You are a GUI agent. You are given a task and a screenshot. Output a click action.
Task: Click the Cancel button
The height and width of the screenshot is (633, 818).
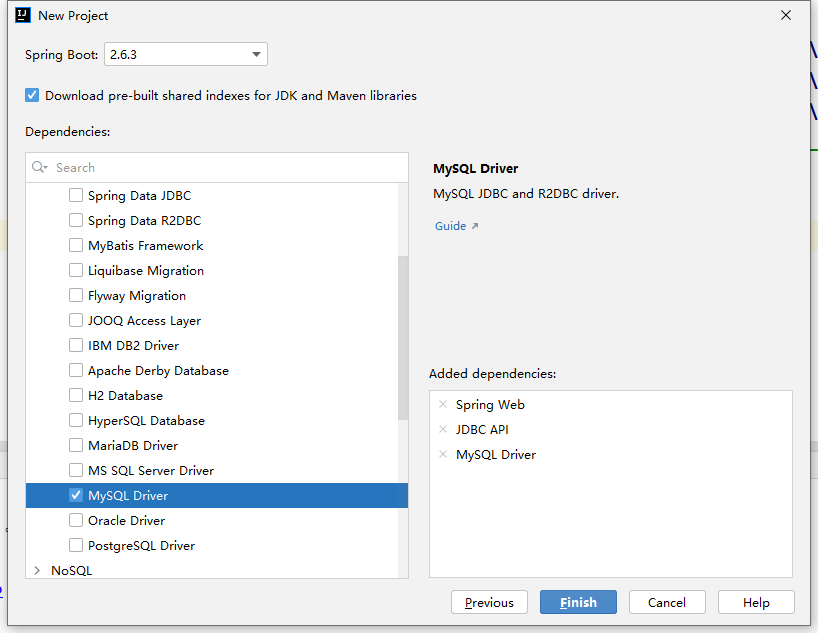(x=667, y=603)
